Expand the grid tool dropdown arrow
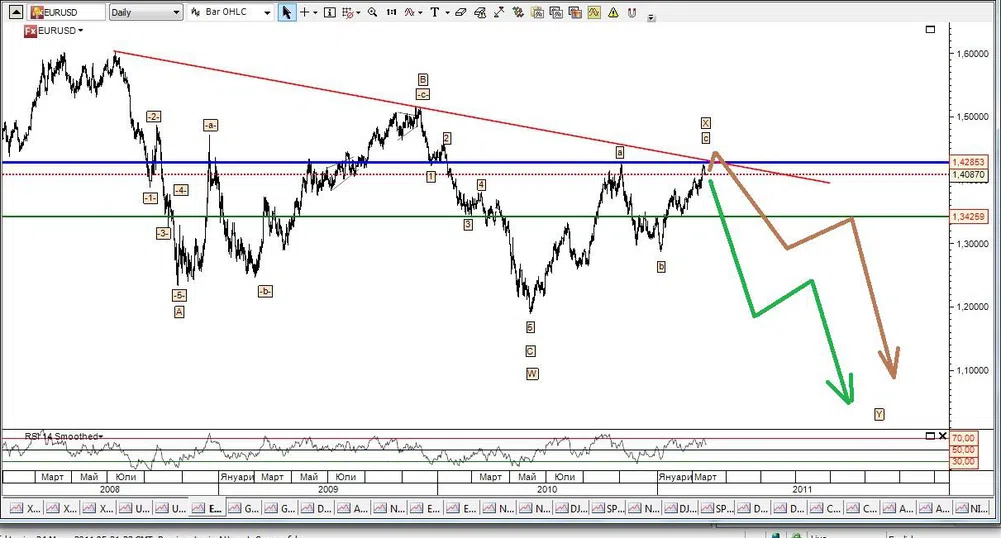This screenshot has height=538, width=1001. pyautogui.click(x=358, y=13)
